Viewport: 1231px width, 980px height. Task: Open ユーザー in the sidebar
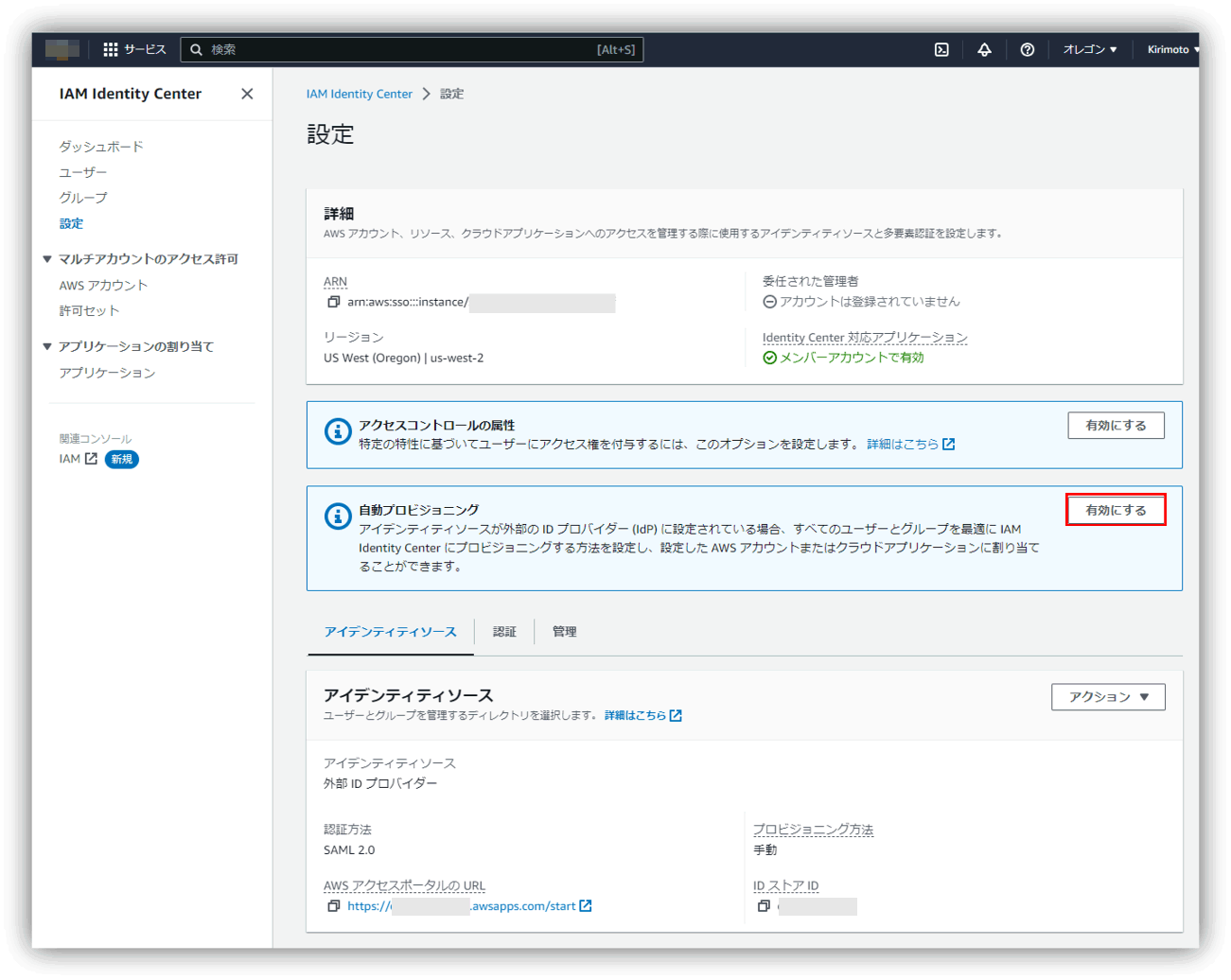[83, 172]
